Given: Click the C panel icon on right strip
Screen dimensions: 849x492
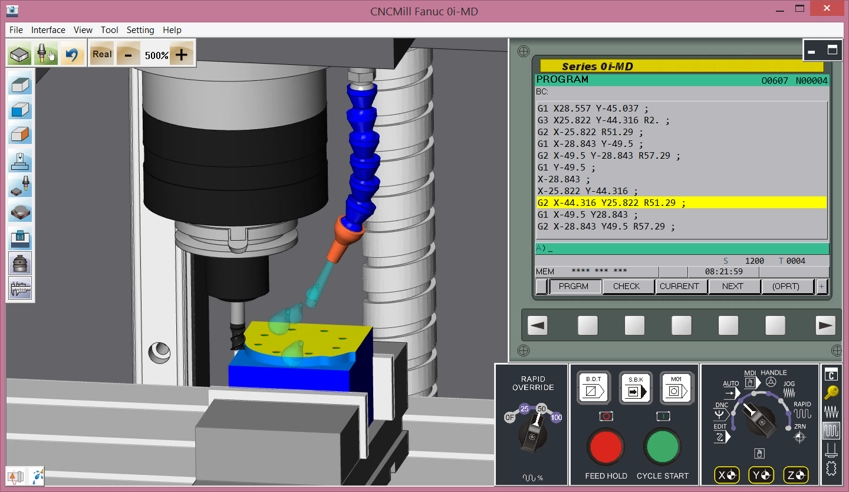Looking at the screenshot, I should (831, 374).
